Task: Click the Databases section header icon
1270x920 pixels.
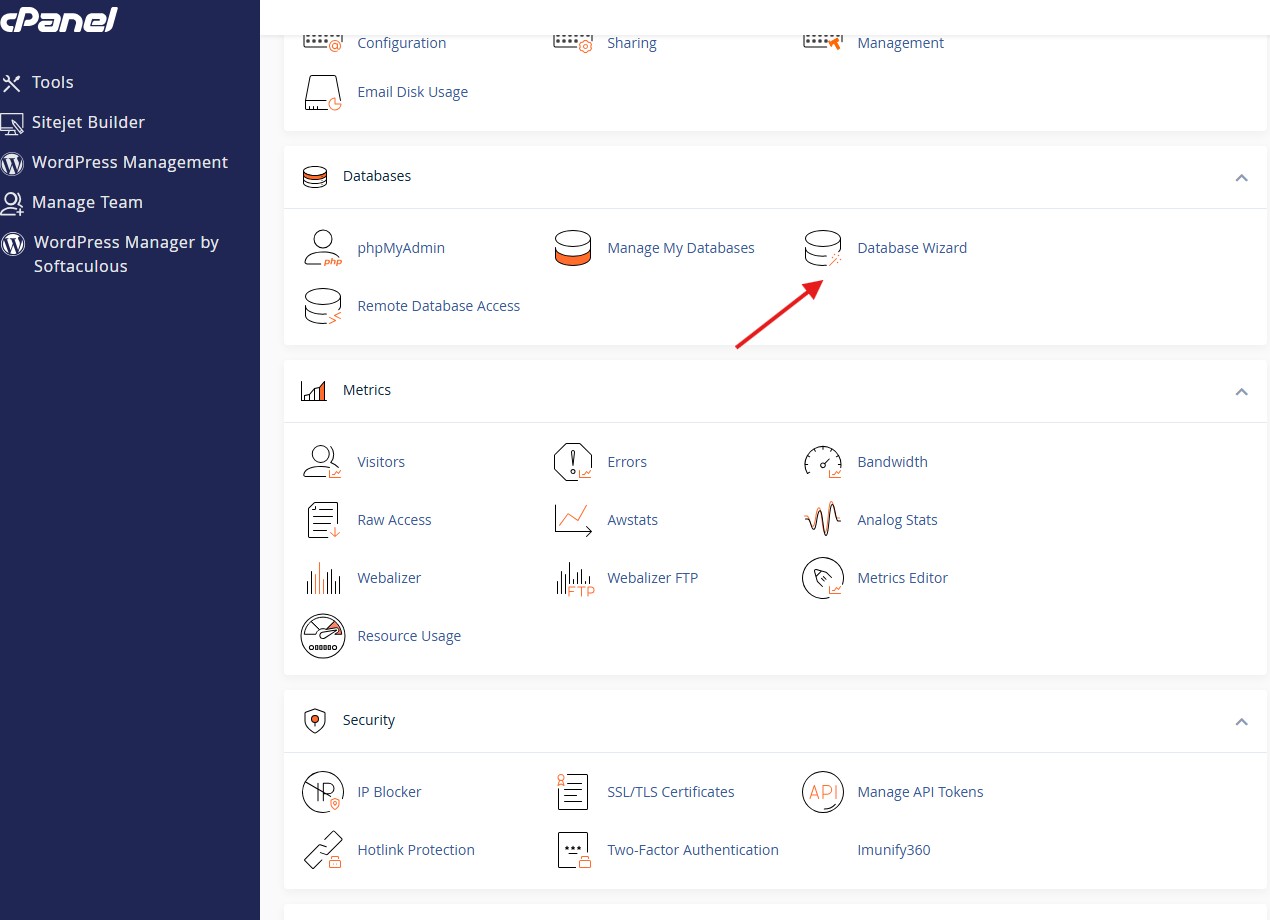Action: click(x=315, y=176)
